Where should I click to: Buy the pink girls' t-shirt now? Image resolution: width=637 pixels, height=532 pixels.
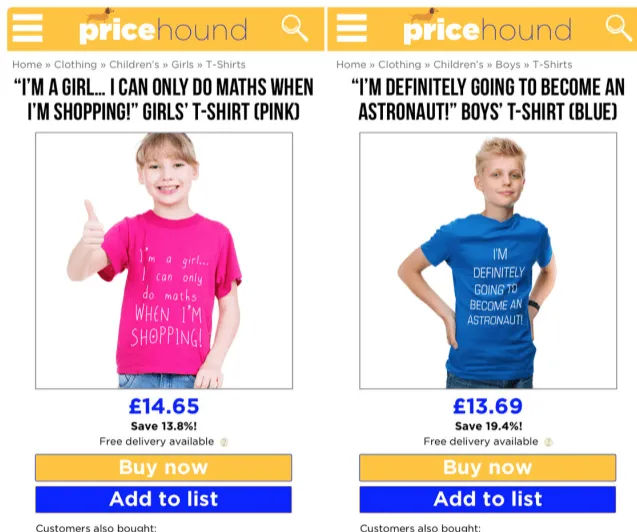163,467
